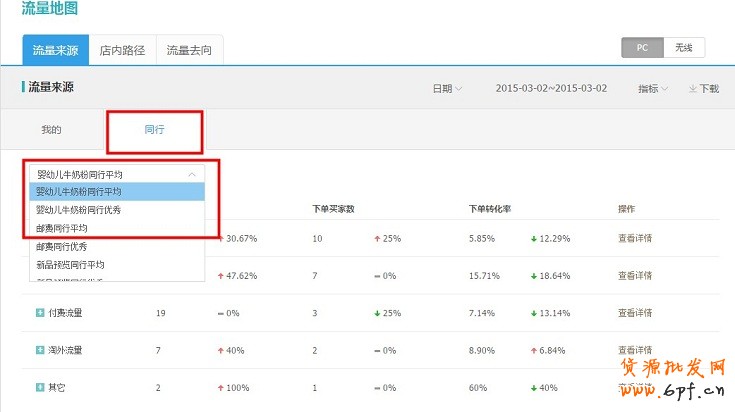Expand the 付费流量 row plus icon
Image resolution: width=735 pixels, height=412 pixels.
coord(39,313)
